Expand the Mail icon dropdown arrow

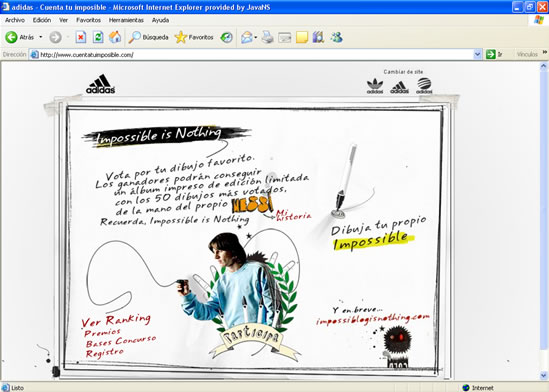(x=256, y=37)
